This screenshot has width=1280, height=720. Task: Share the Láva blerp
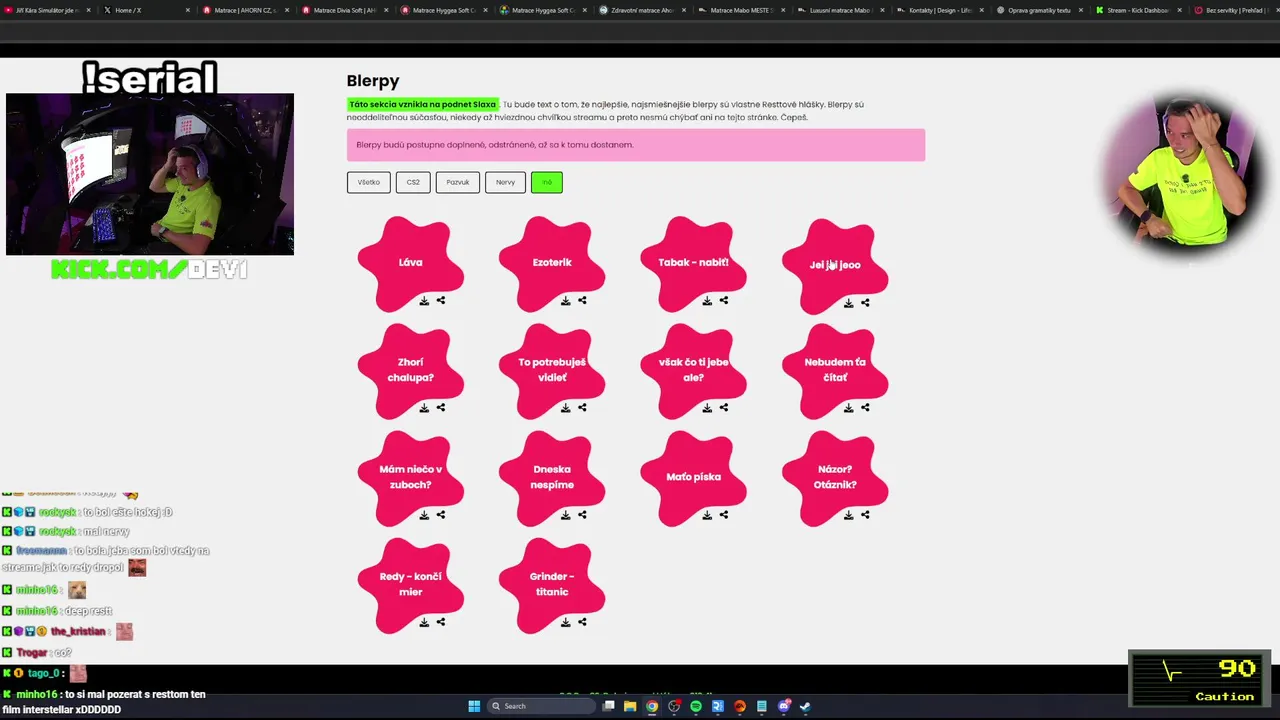(x=441, y=300)
